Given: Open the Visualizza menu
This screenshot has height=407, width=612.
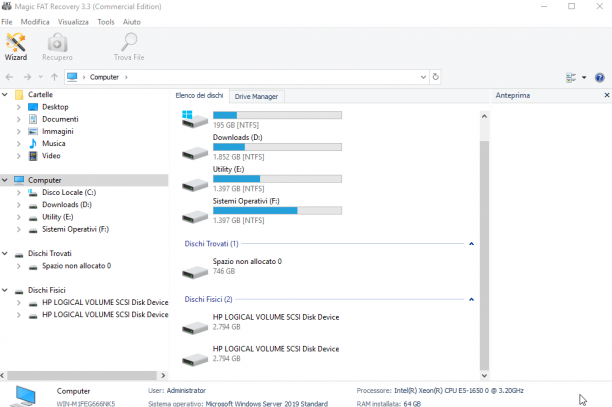Looking at the screenshot, I should tap(73, 22).
